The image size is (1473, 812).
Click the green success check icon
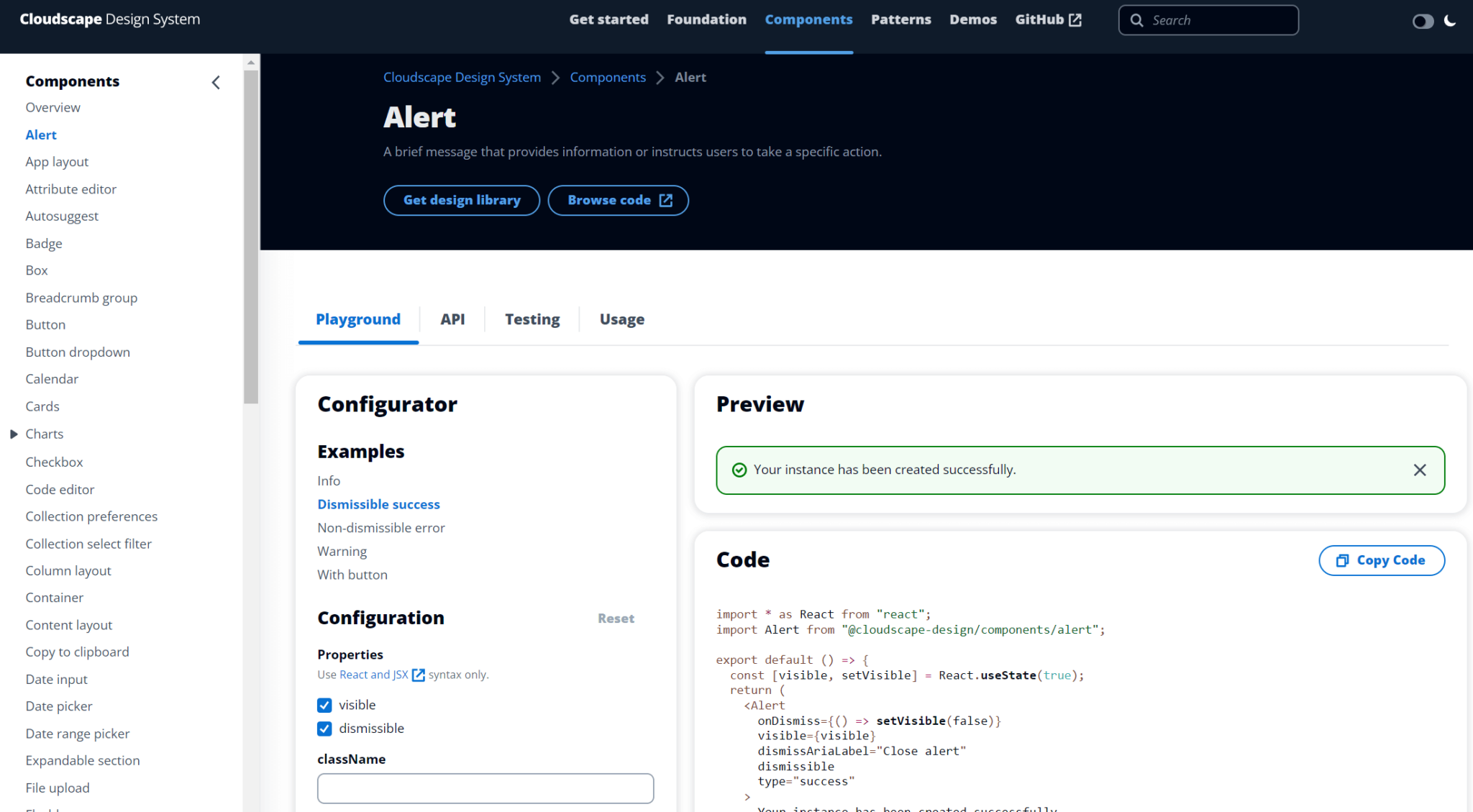pyautogui.click(x=739, y=470)
